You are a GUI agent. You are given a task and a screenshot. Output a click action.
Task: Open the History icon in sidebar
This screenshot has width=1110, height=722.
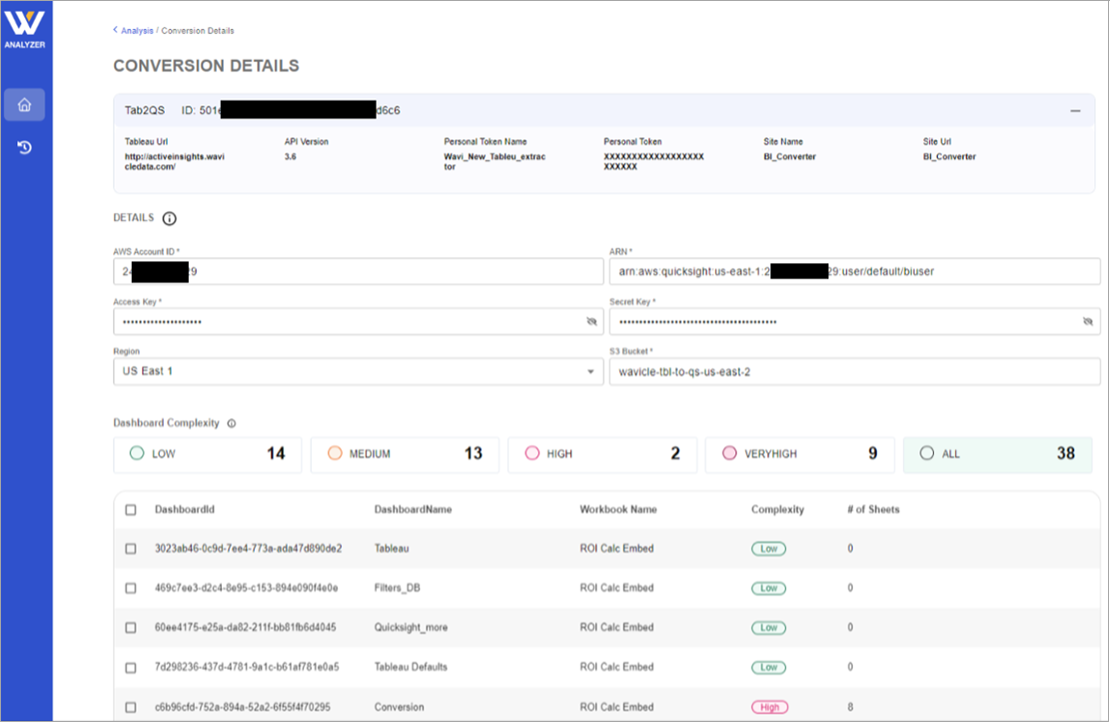pyautogui.click(x=25, y=147)
